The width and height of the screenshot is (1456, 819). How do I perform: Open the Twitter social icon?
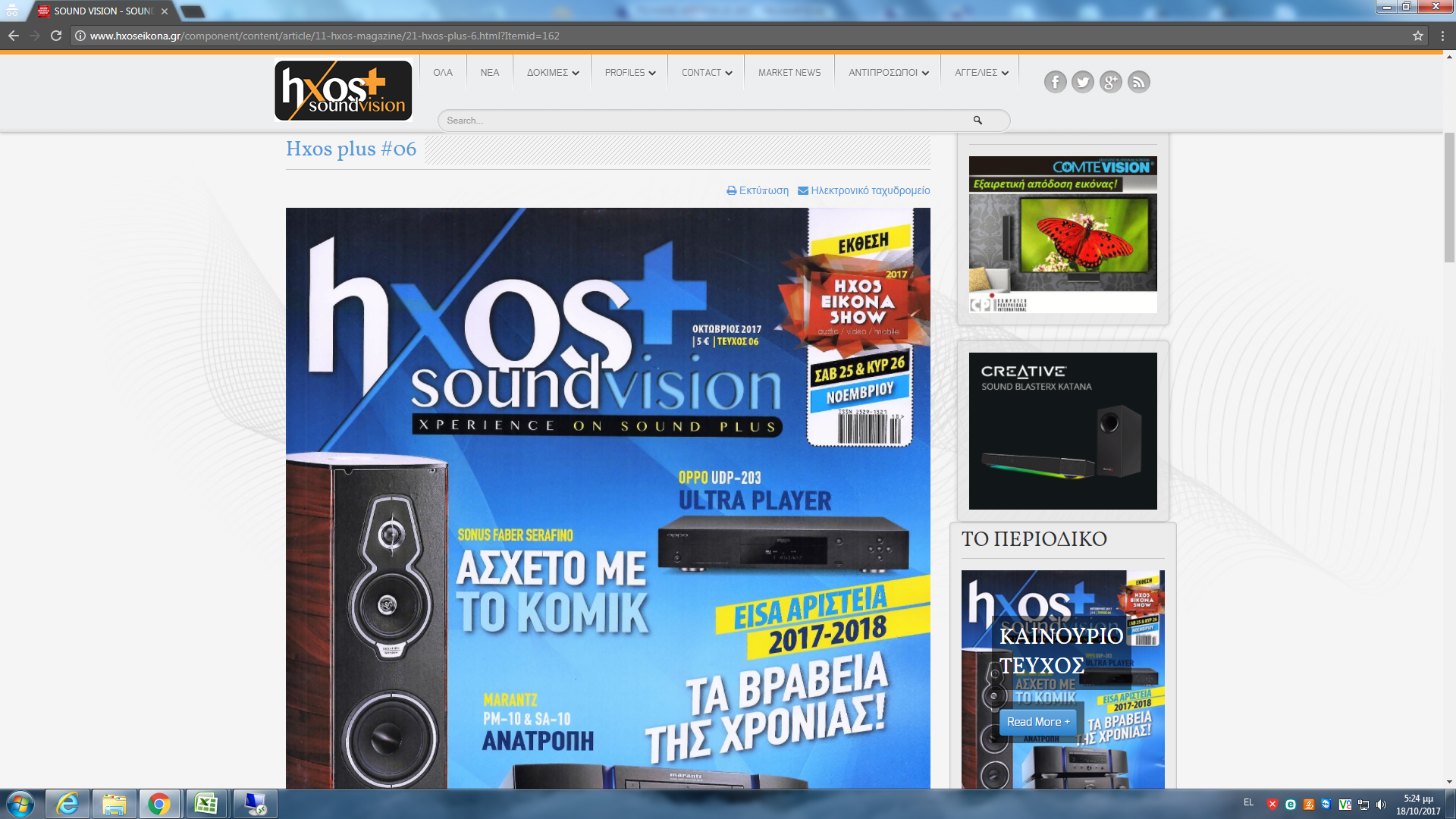tap(1083, 82)
